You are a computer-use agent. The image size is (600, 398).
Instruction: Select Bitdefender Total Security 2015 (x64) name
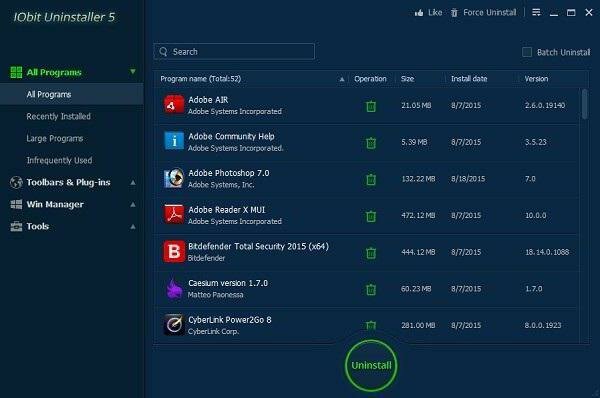coord(258,246)
